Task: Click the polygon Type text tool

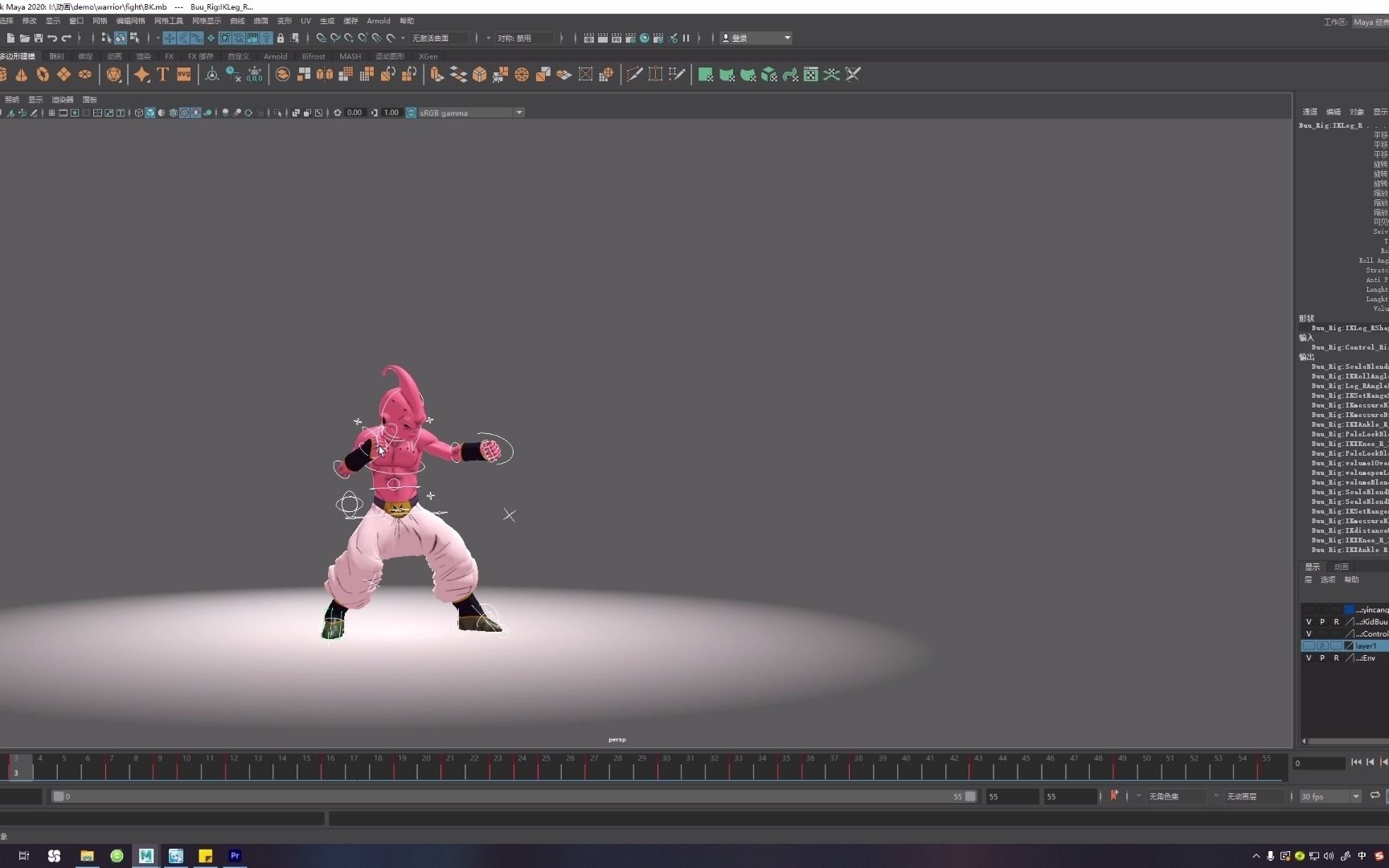Action: point(162,75)
